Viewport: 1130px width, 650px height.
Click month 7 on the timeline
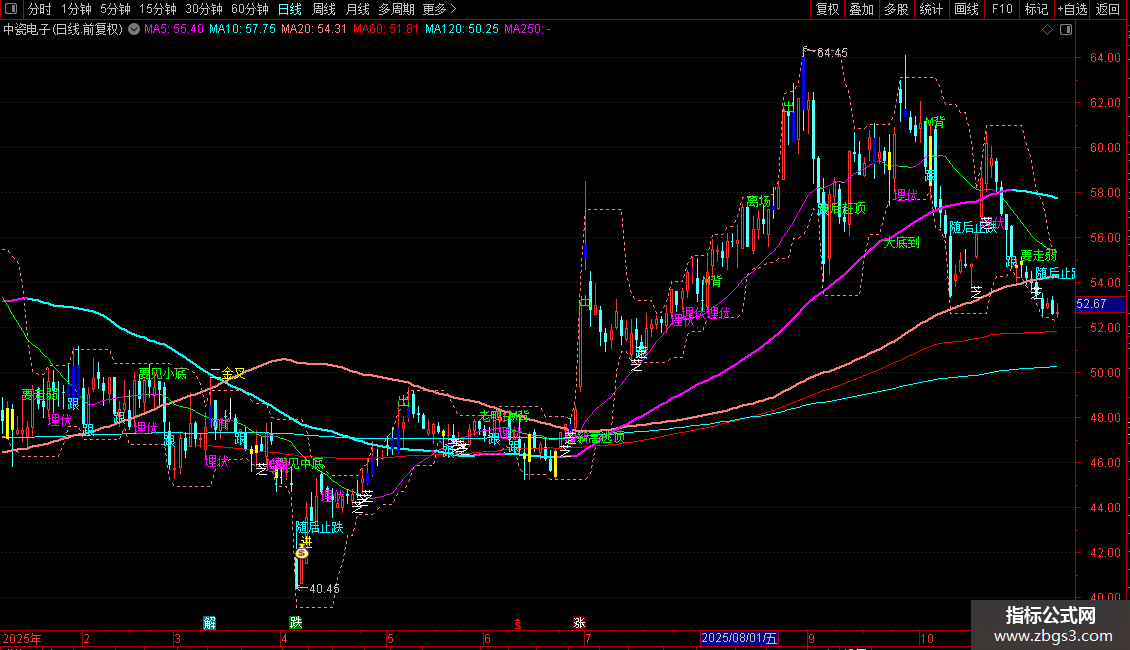tap(589, 638)
